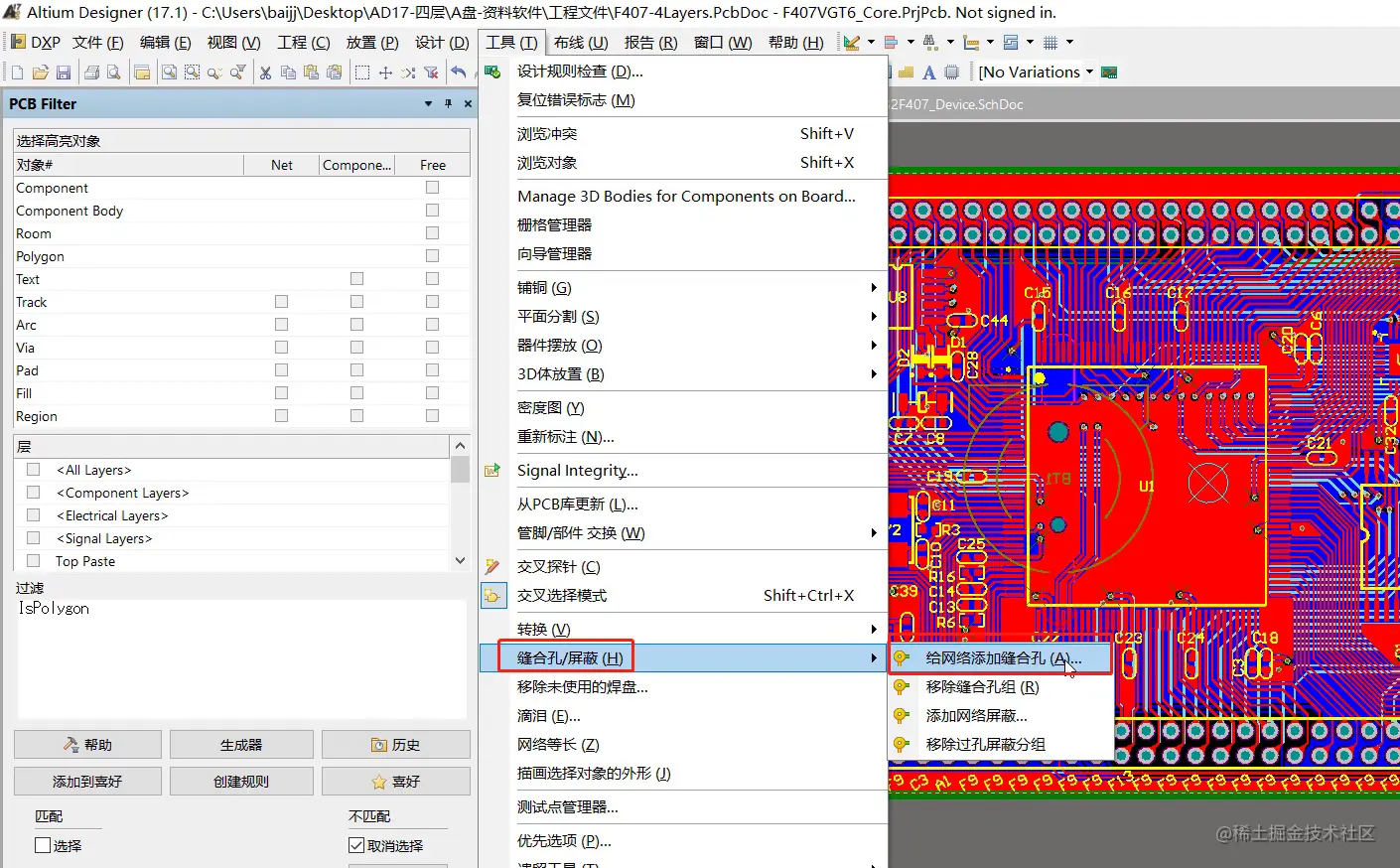Click the Undo arrow icon
The image size is (1400, 868).
[458, 72]
